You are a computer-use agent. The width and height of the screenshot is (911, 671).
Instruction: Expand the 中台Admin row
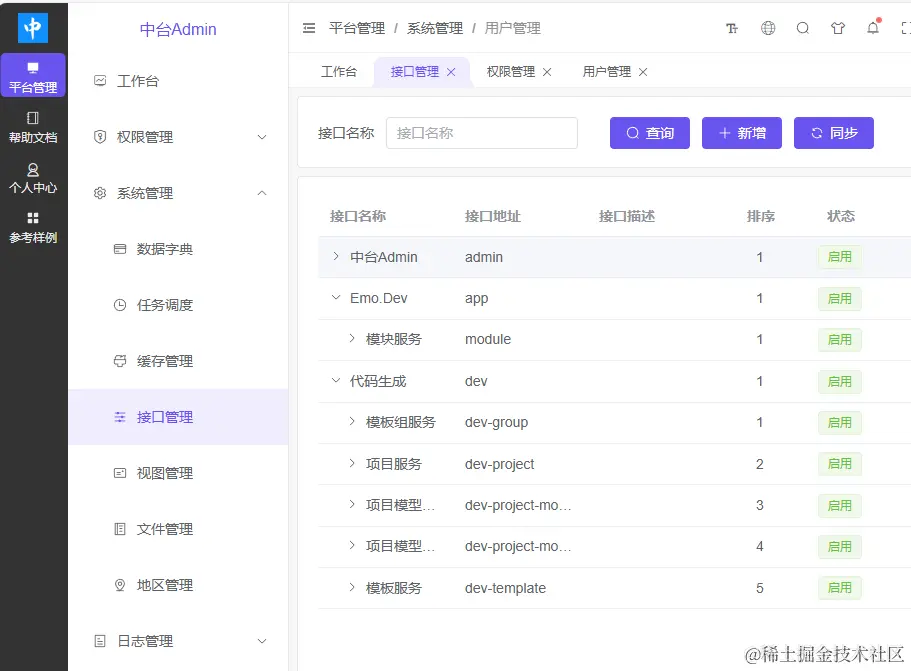[335, 256]
